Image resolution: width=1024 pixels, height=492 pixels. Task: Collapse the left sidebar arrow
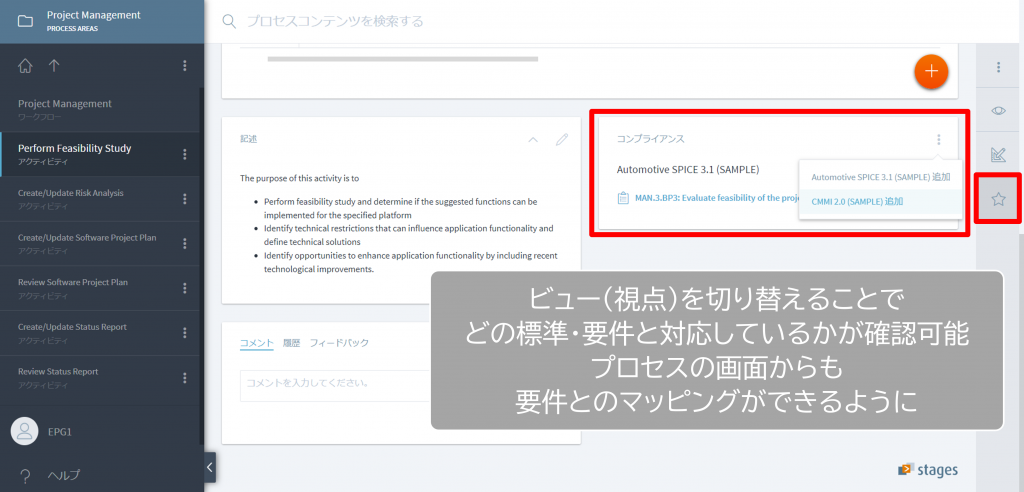click(x=210, y=467)
